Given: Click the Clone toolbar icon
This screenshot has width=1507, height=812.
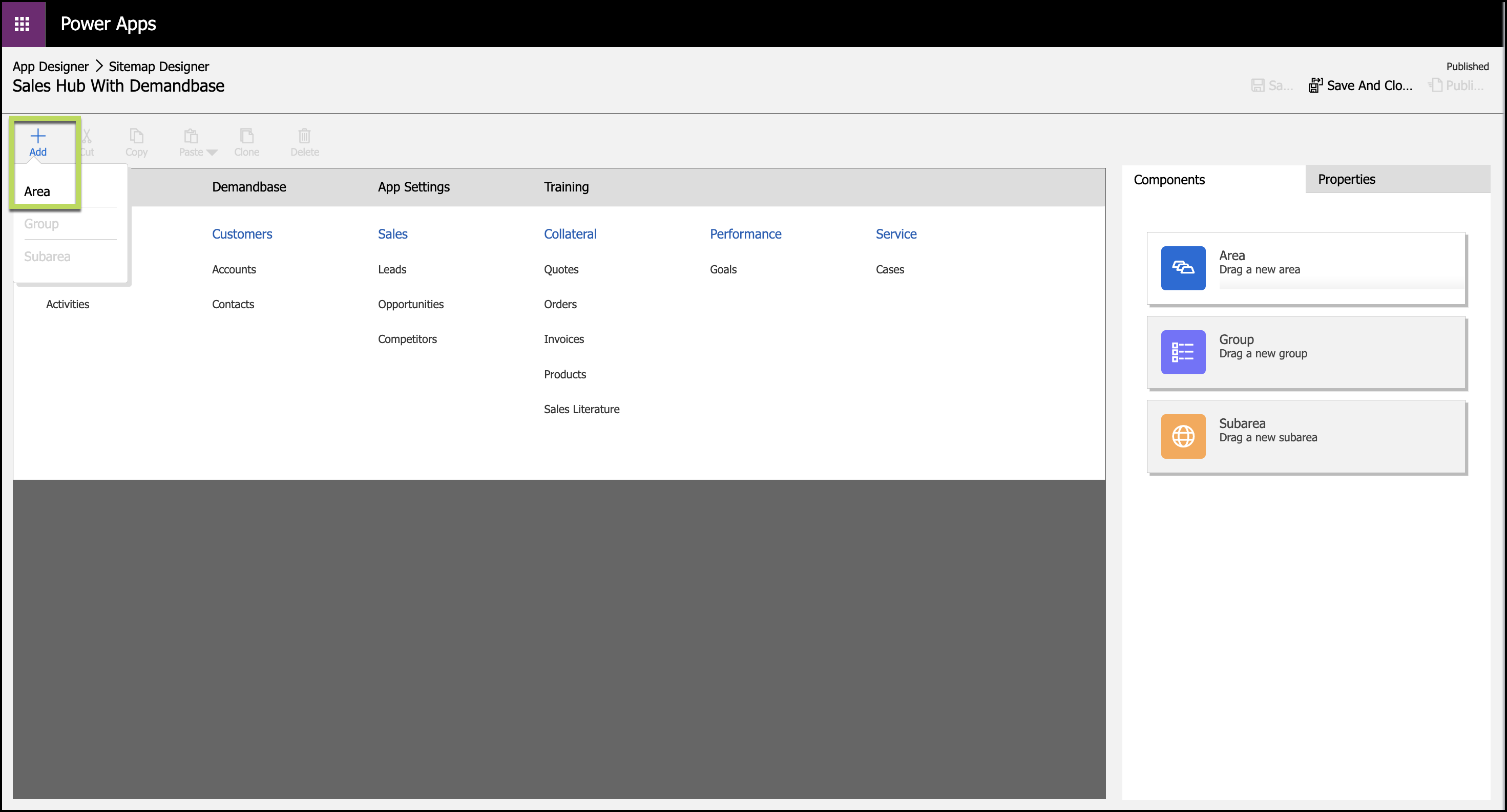Looking at the screenshot, I should (x=246, y=136).
